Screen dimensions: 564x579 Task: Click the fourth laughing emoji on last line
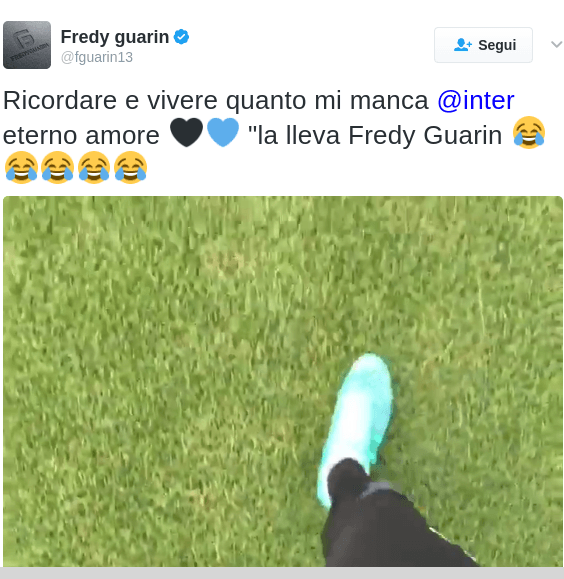tap(130, 167)
